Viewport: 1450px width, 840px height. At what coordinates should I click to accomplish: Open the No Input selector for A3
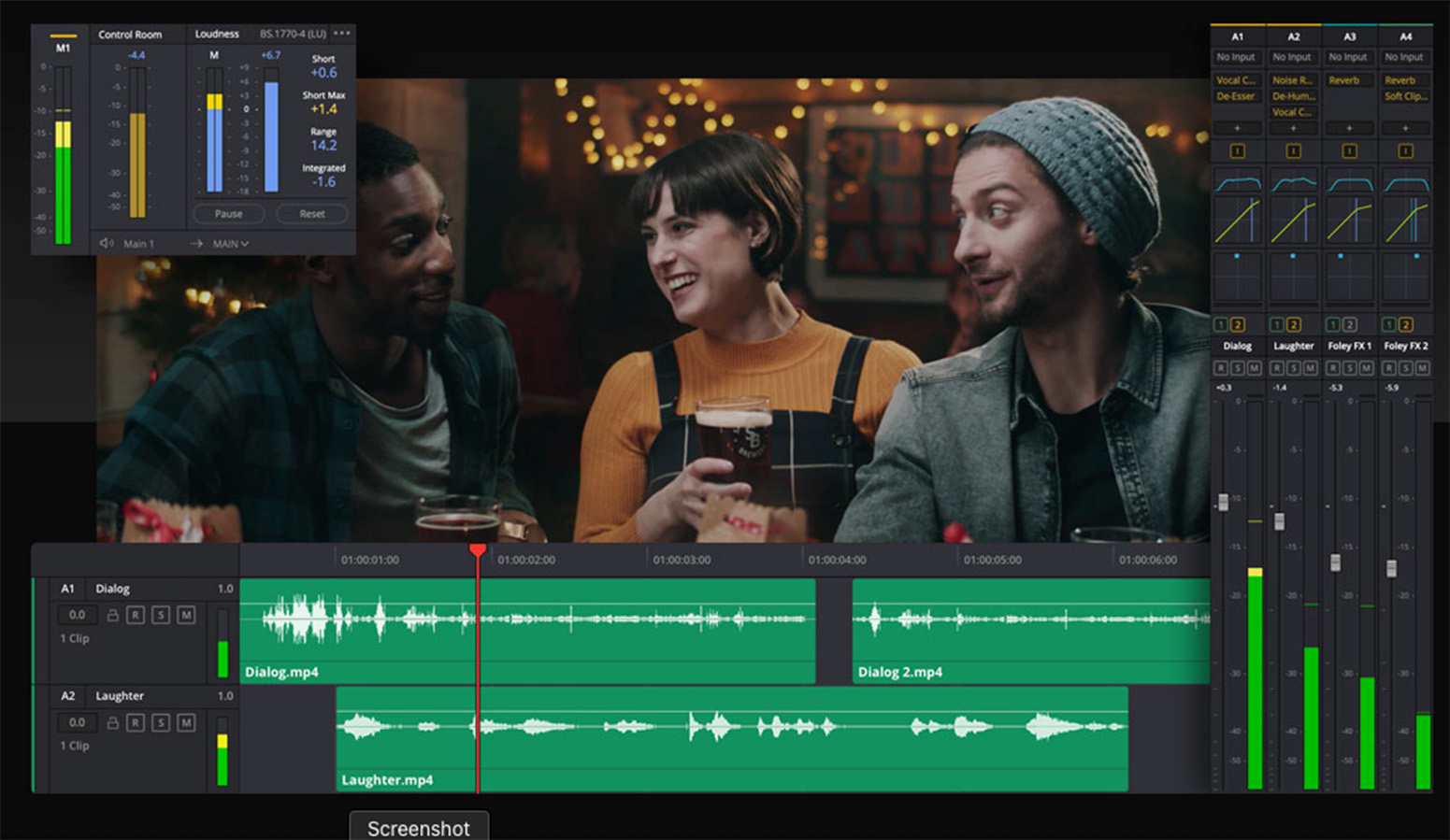(x=1348, y=57)
